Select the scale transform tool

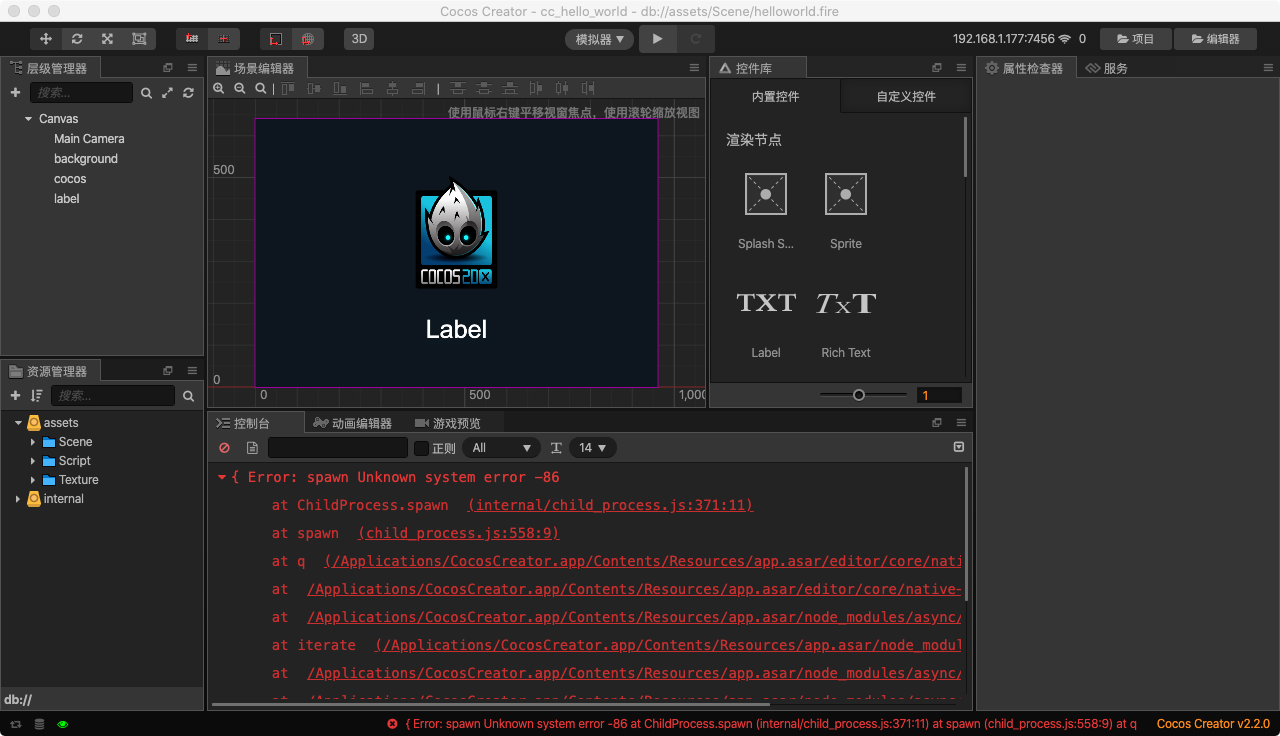108,39
